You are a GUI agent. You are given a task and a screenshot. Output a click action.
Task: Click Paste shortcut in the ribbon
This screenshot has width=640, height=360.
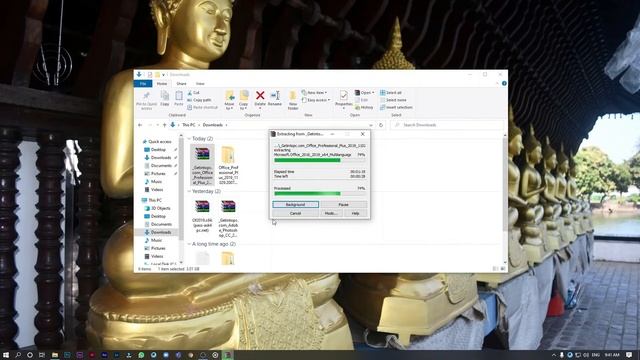tap(202, 107)
